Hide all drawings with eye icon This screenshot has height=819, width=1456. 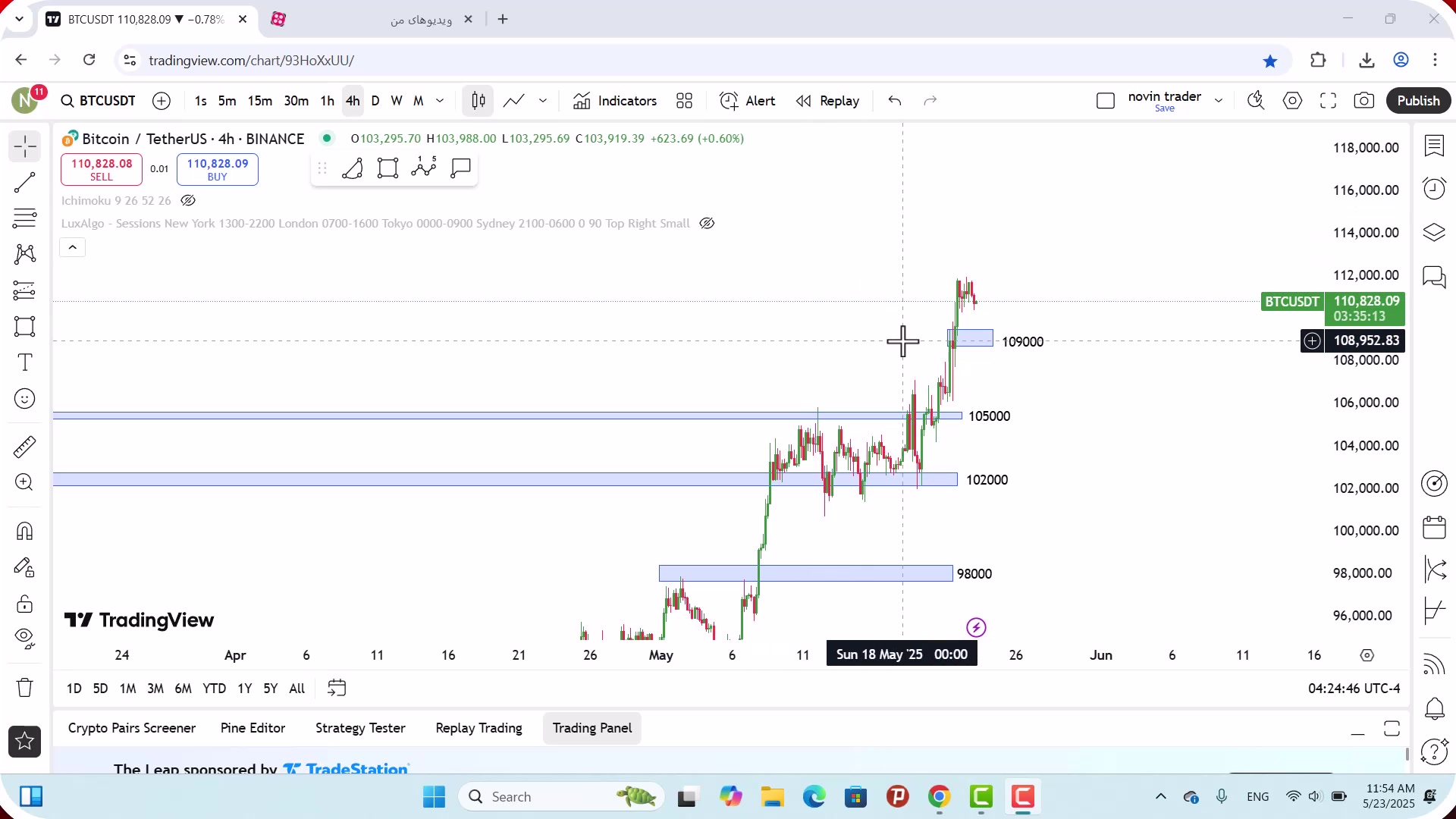coord(25,639)
